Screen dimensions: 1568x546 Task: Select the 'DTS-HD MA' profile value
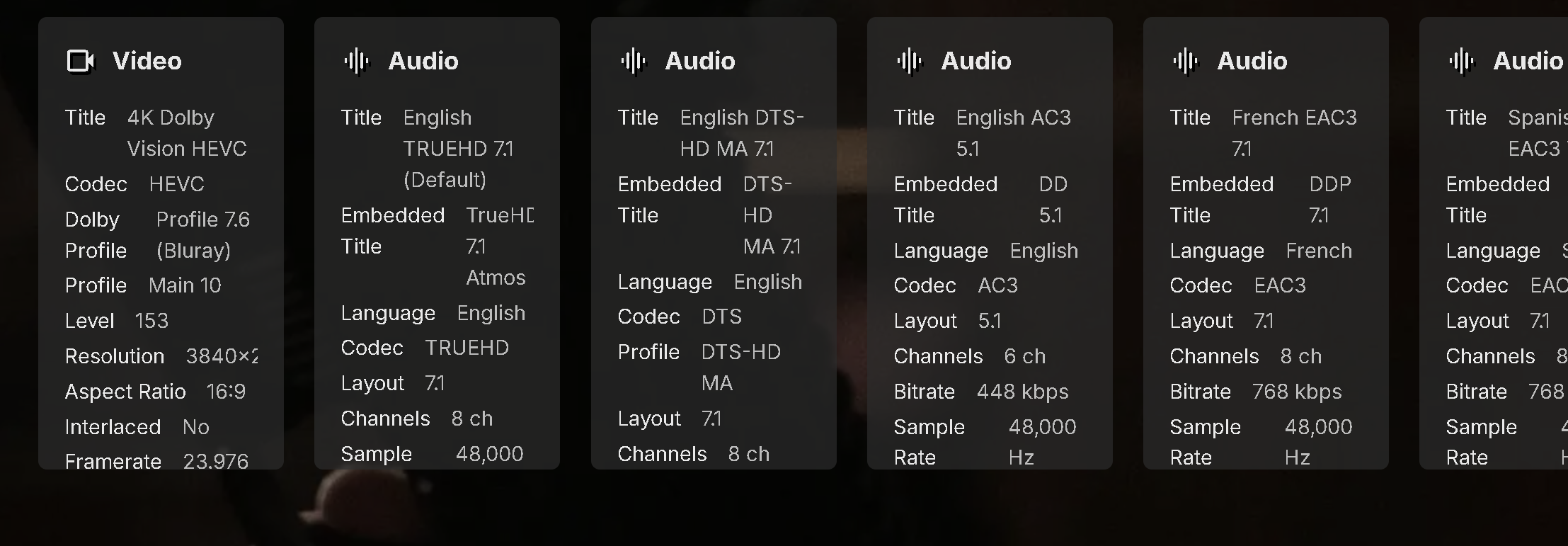coord(740,367)
